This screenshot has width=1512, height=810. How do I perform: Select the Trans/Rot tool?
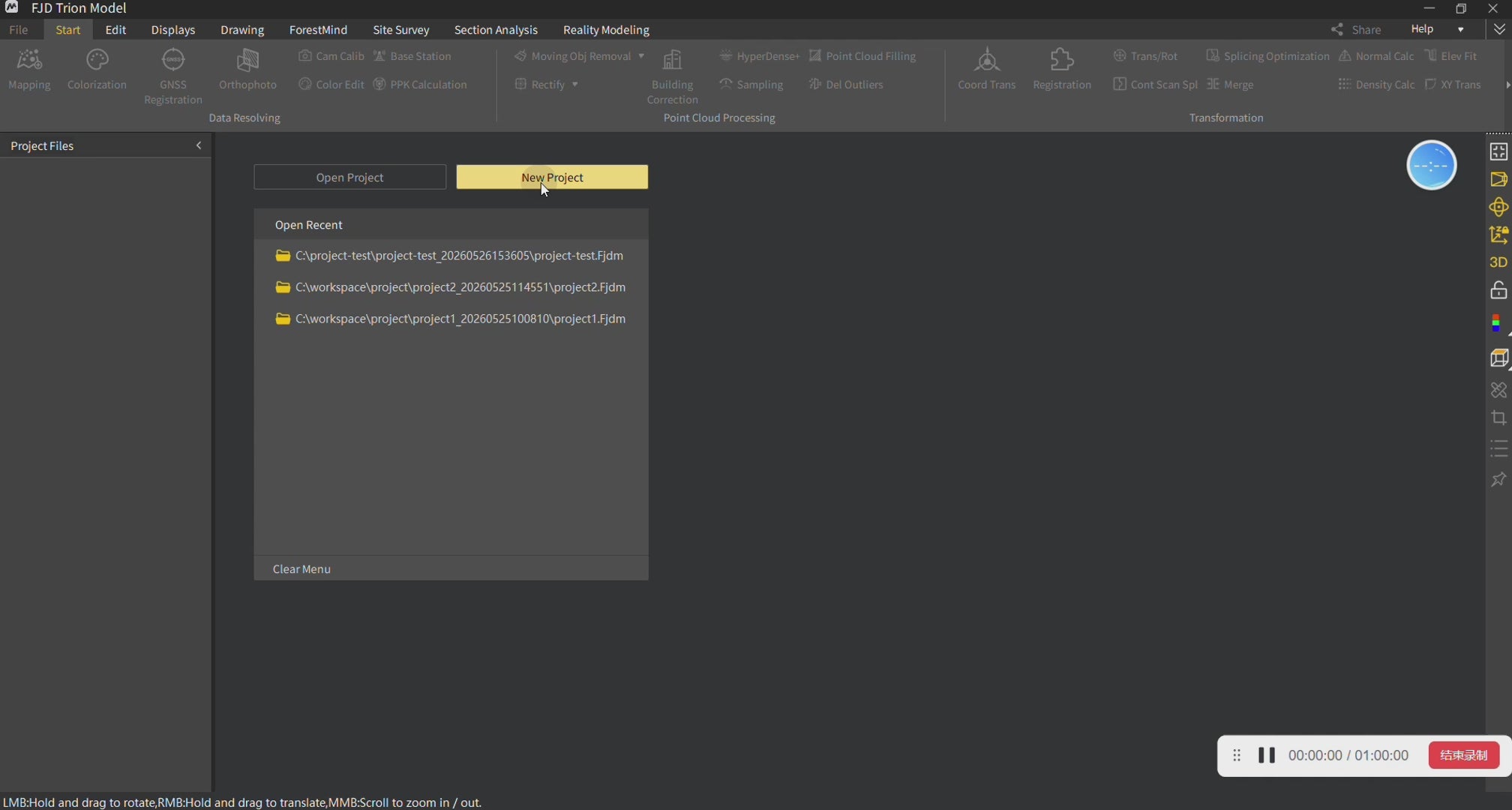pos(1145,56)
